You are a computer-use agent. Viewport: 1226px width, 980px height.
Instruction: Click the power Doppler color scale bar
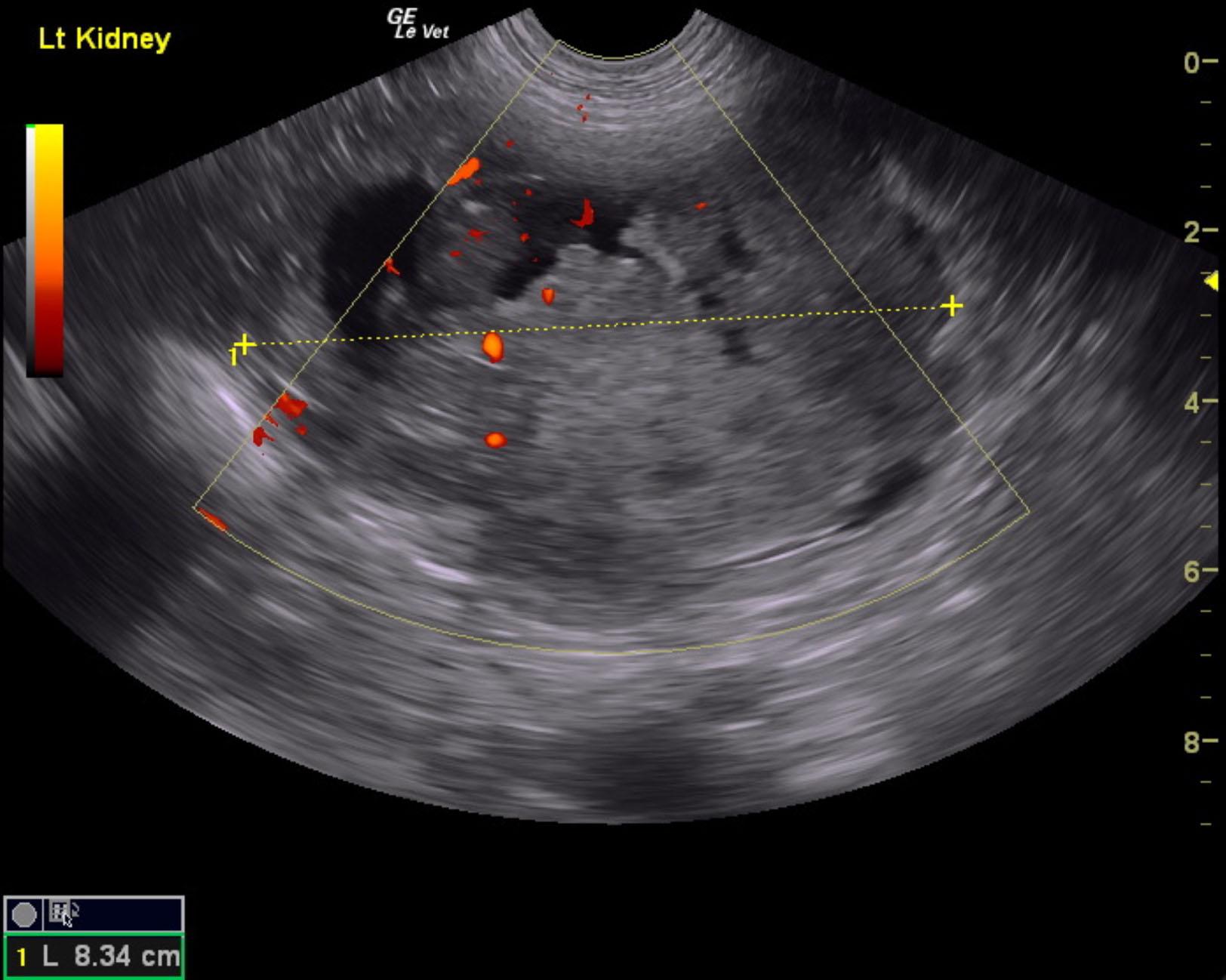45,250
